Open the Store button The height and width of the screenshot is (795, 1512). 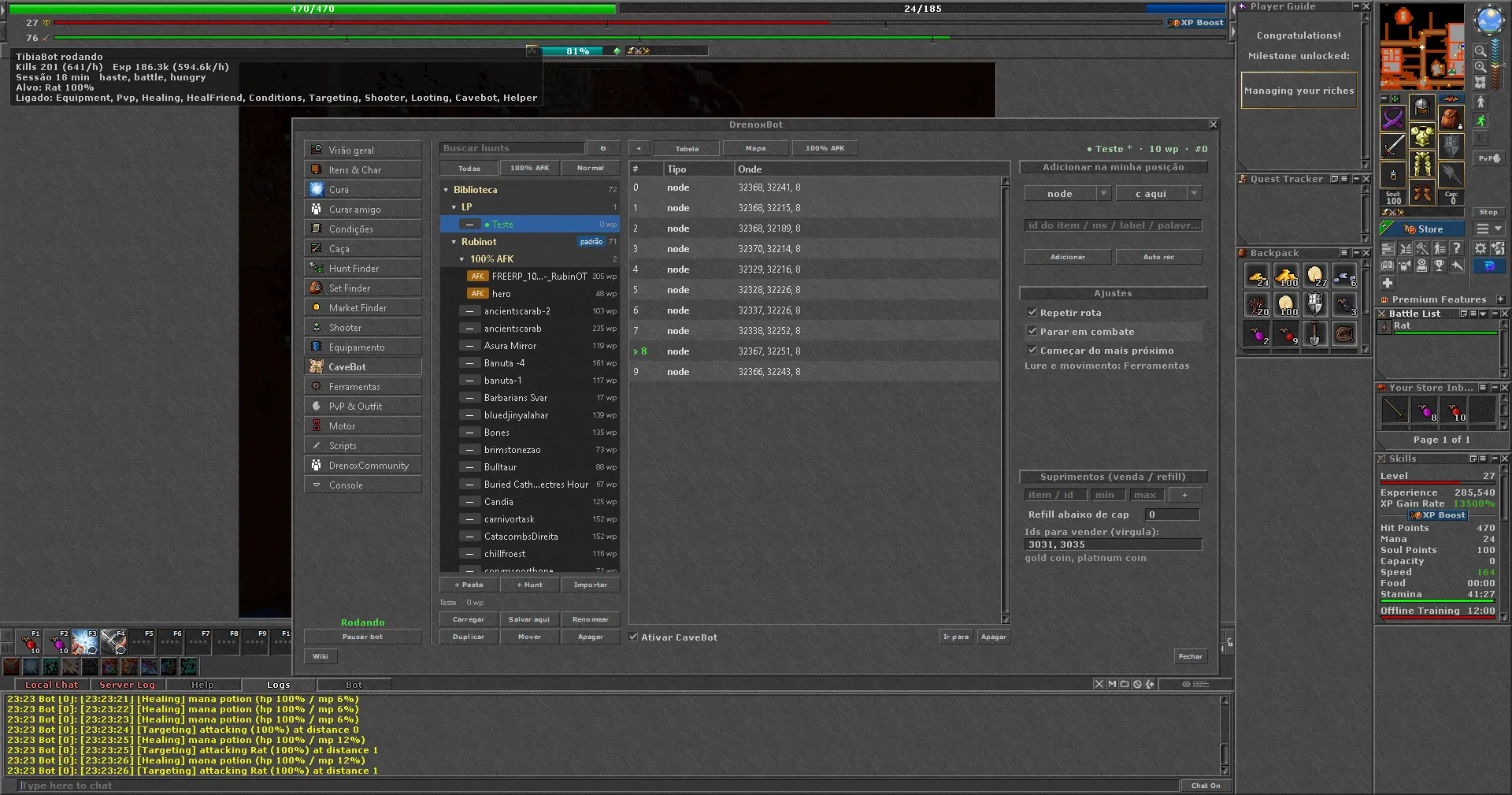[1423, 229]
